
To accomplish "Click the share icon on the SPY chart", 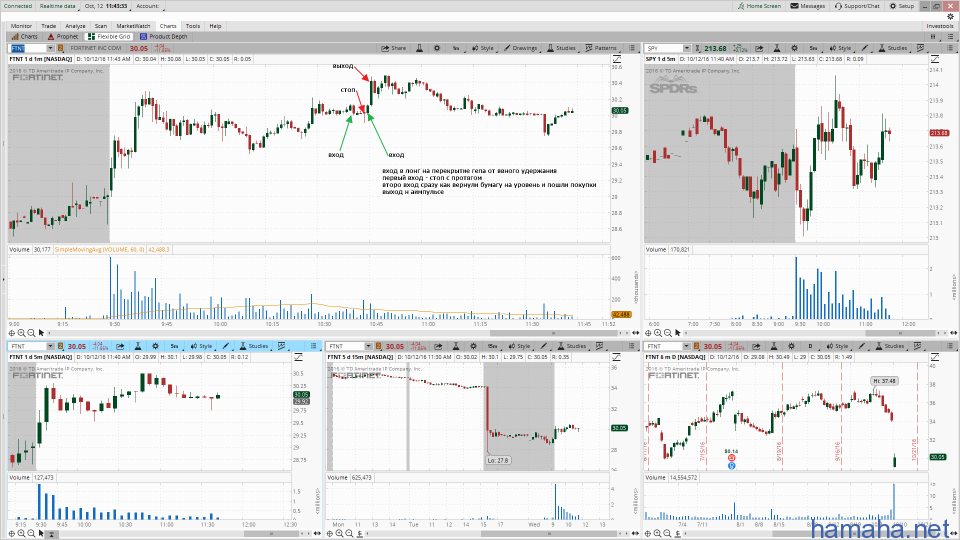I will click(x=759, y=48).
